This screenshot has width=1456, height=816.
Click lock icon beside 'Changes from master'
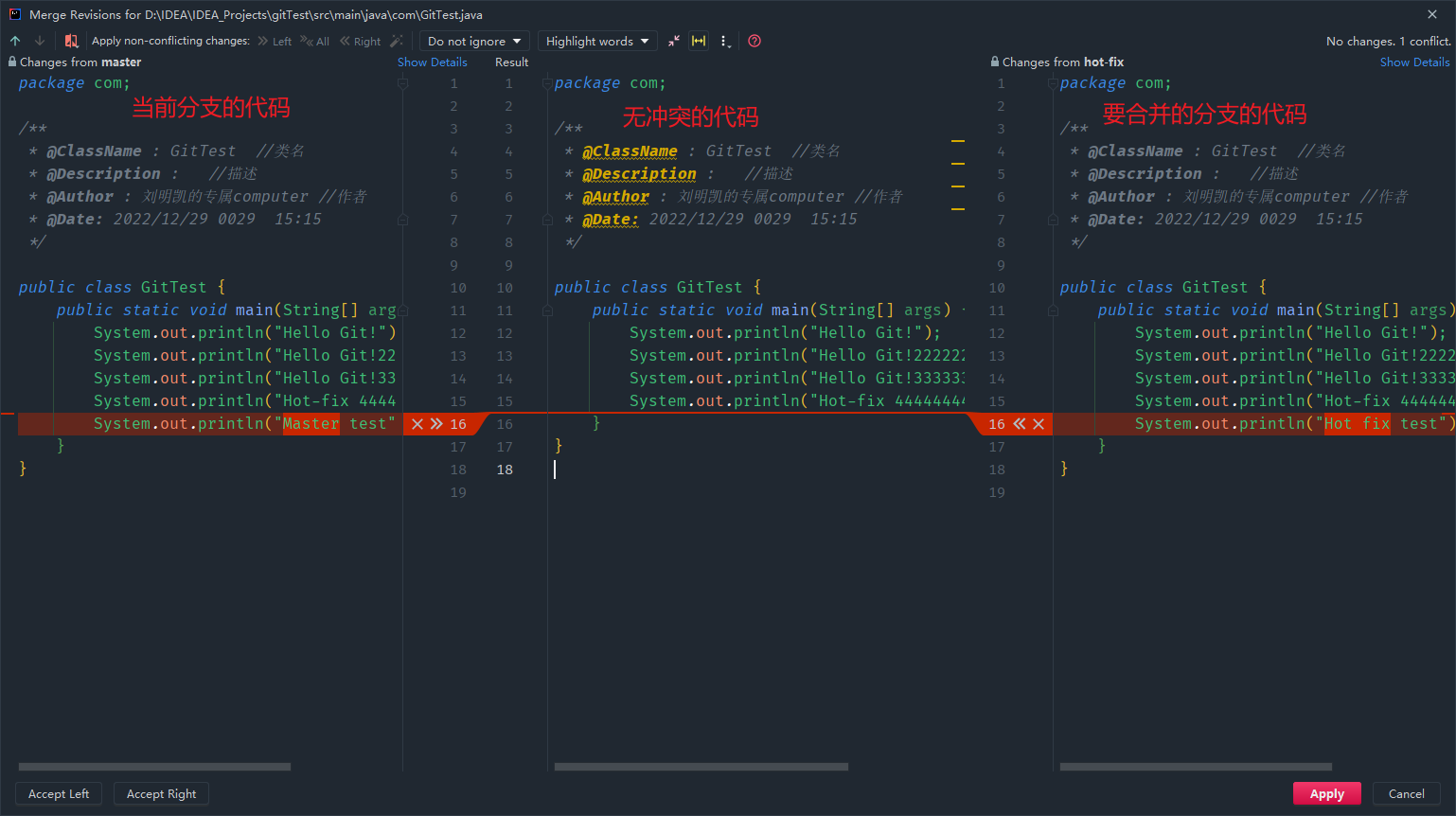[x=12, y=62]
